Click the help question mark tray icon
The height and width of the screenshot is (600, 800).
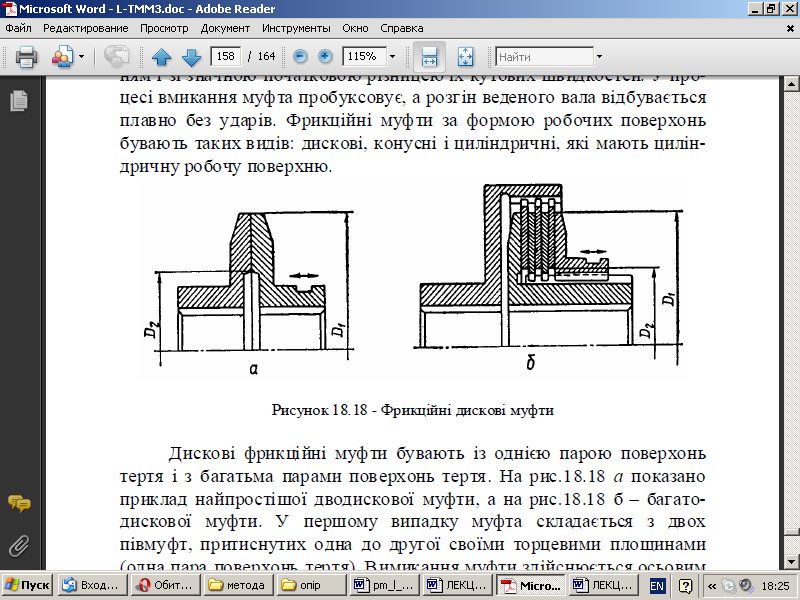point(685,585)
